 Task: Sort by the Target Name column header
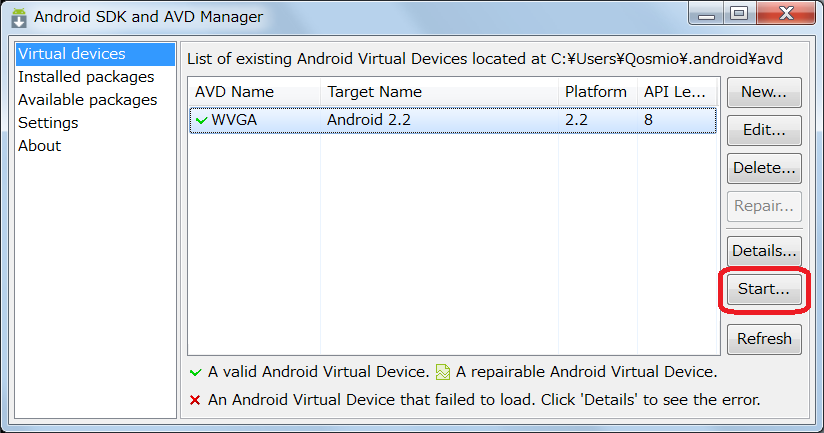[x=439, y=92]
